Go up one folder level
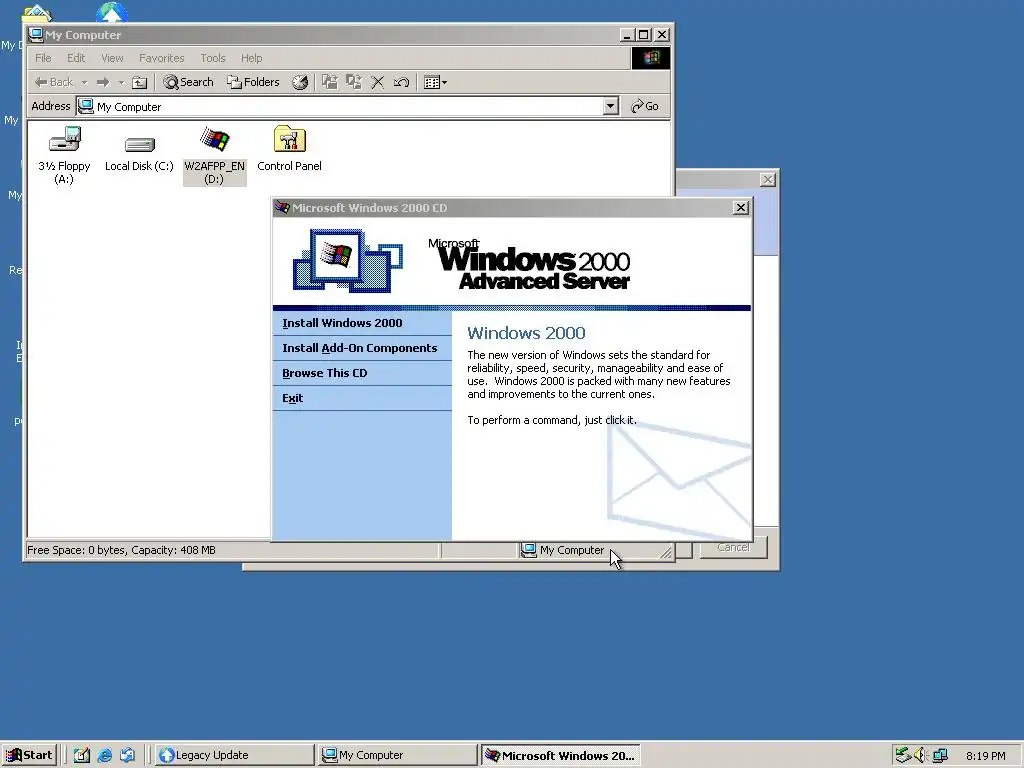The height and width of the screenshot is (768, 1024). 140,82
